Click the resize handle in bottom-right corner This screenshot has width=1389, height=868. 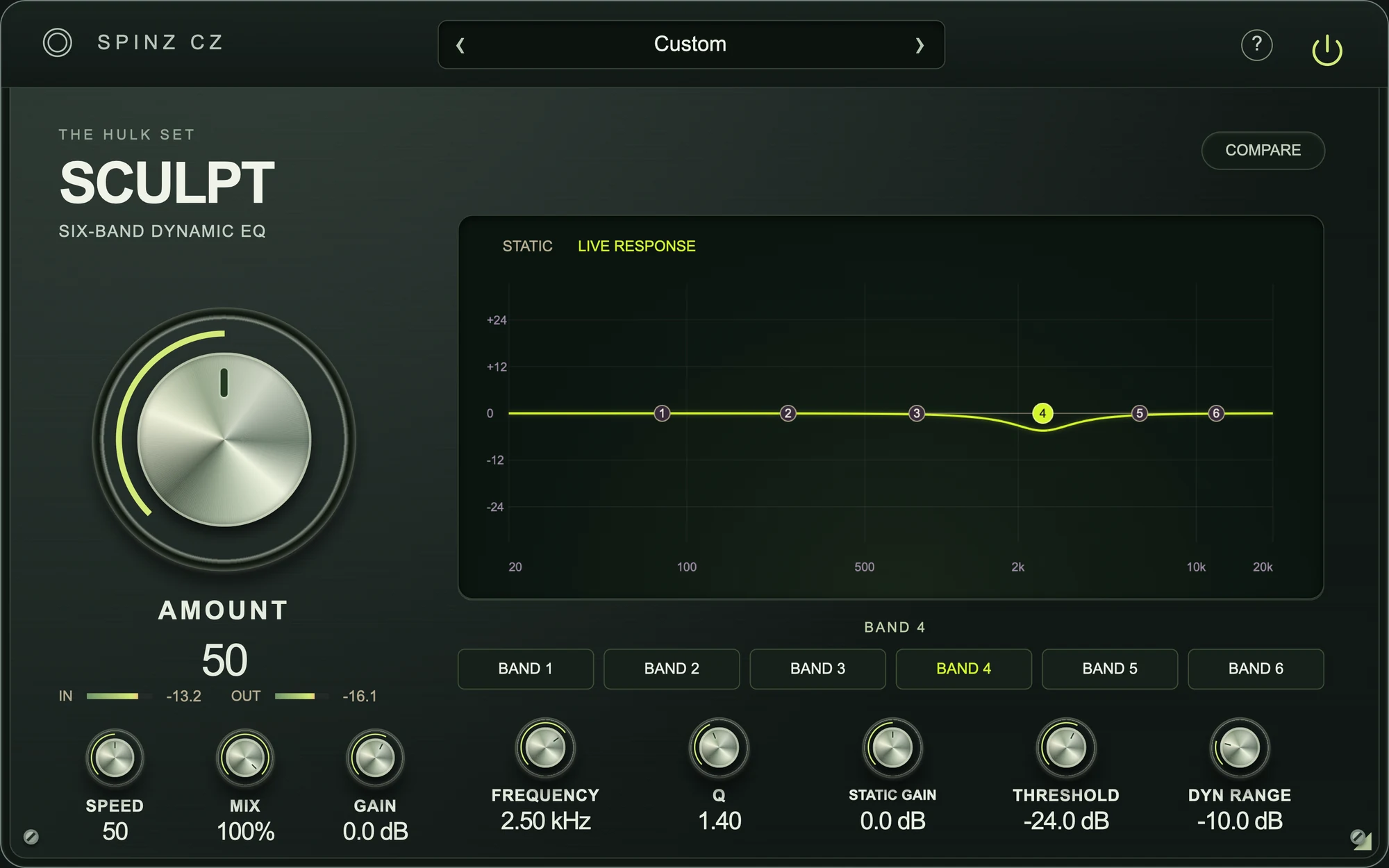[1363, 842]
